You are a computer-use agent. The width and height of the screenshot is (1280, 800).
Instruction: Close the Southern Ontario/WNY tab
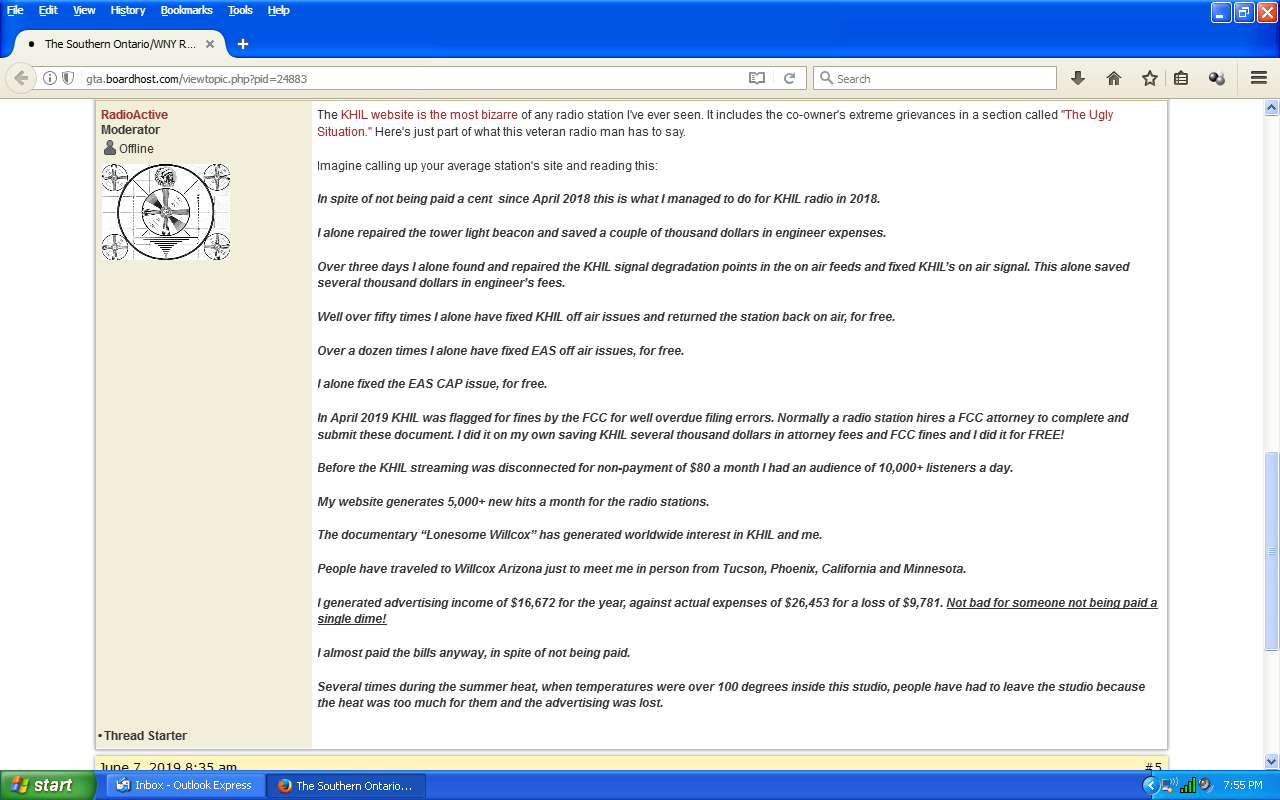tap(210, 44)
